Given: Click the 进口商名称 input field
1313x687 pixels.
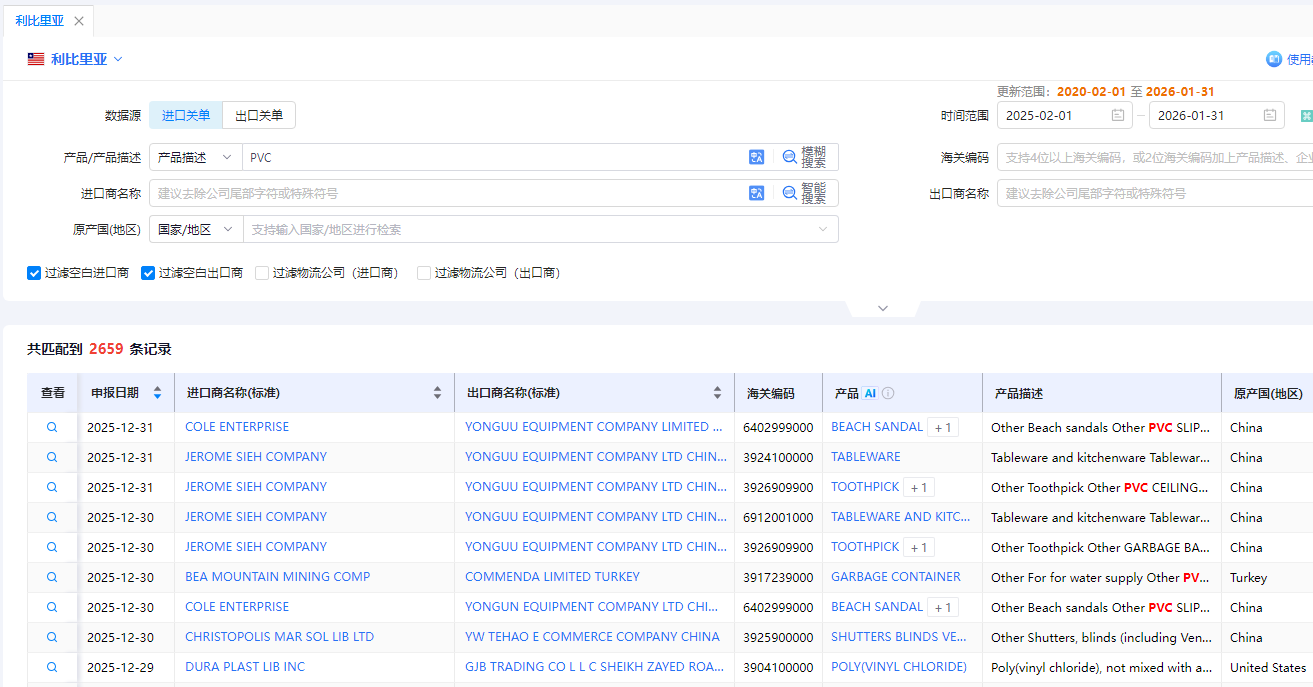Looking at the screenshot, I should [x=445, y=193].
